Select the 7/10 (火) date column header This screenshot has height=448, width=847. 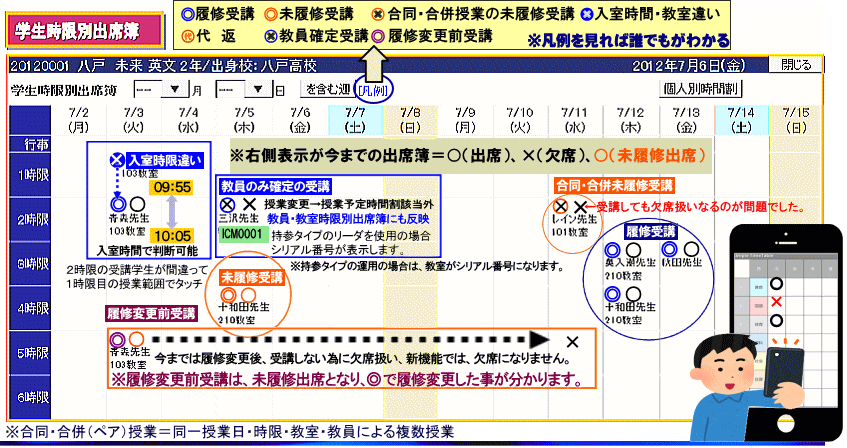click(520, 120)
